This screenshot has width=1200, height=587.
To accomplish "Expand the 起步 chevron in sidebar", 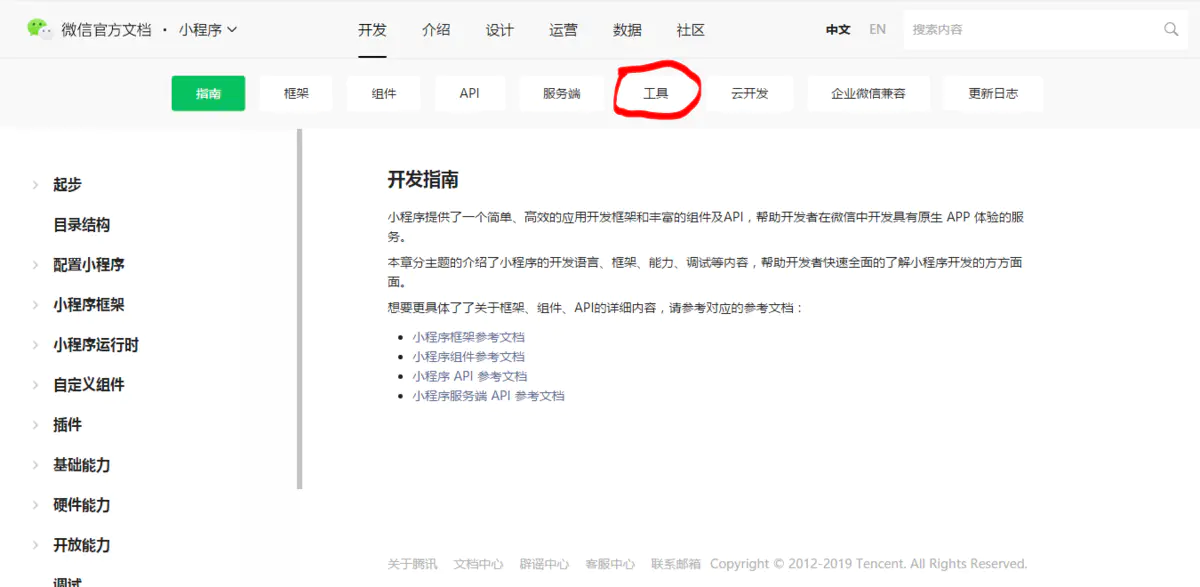I will click(x=35, y=185).
